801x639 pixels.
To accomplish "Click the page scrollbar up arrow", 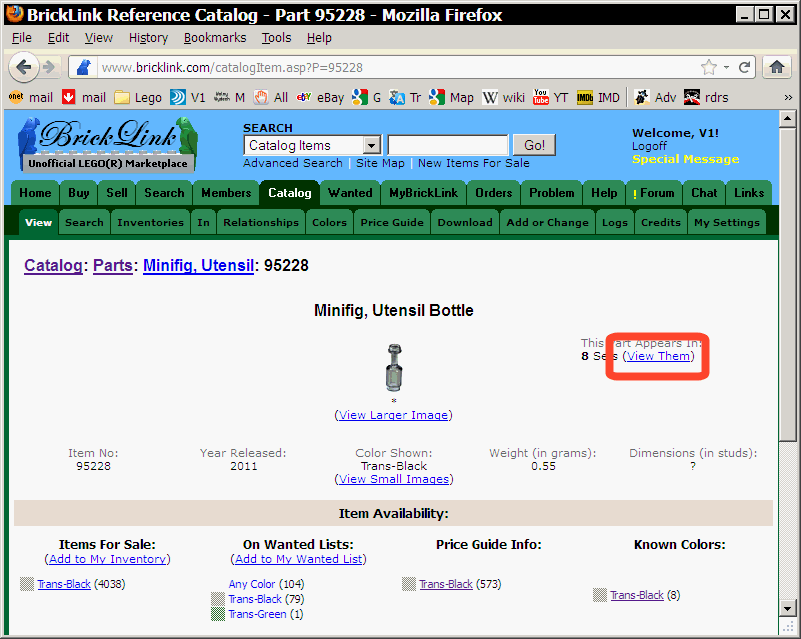I will 787,119.
